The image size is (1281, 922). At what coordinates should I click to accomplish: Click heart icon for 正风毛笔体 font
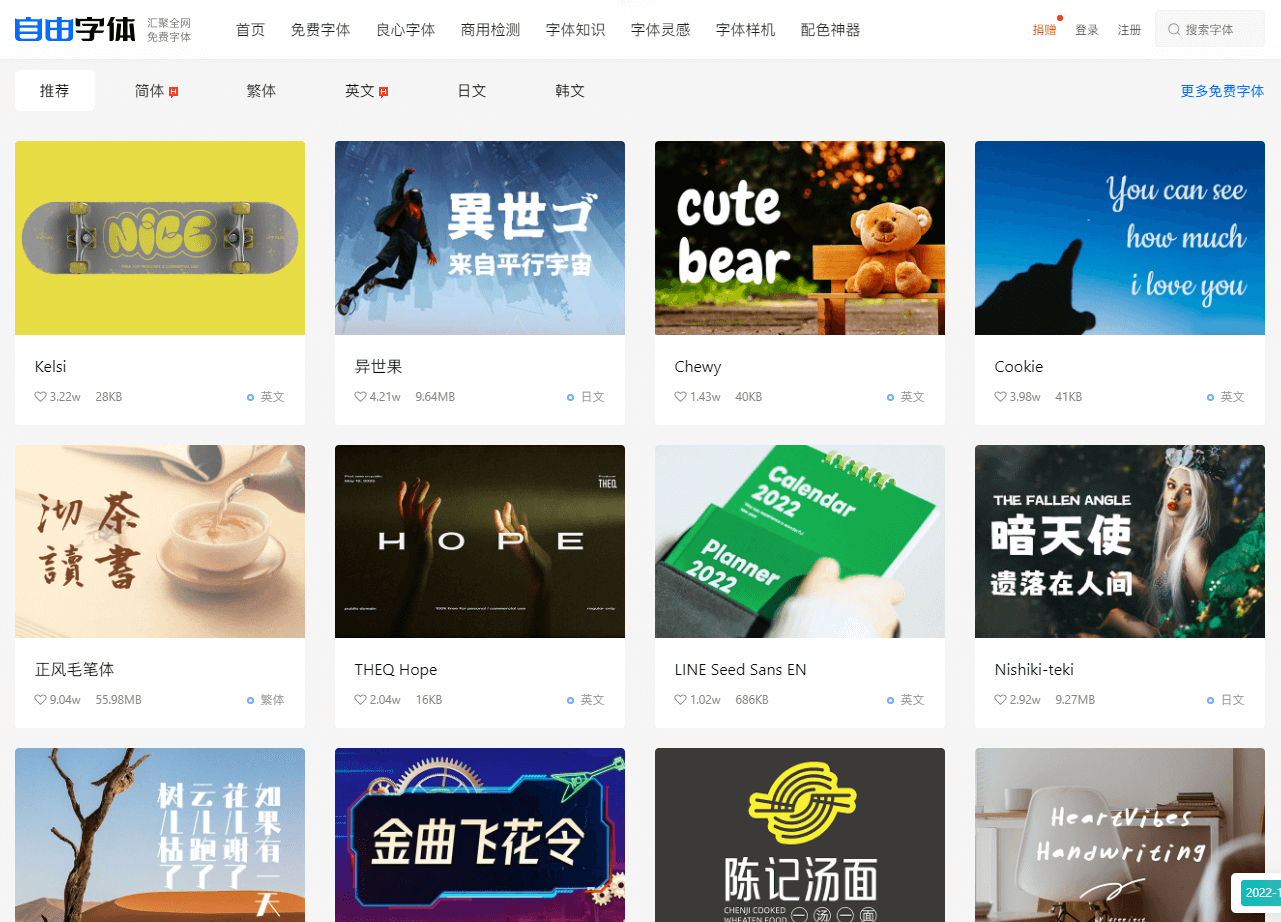coord(41,700)
